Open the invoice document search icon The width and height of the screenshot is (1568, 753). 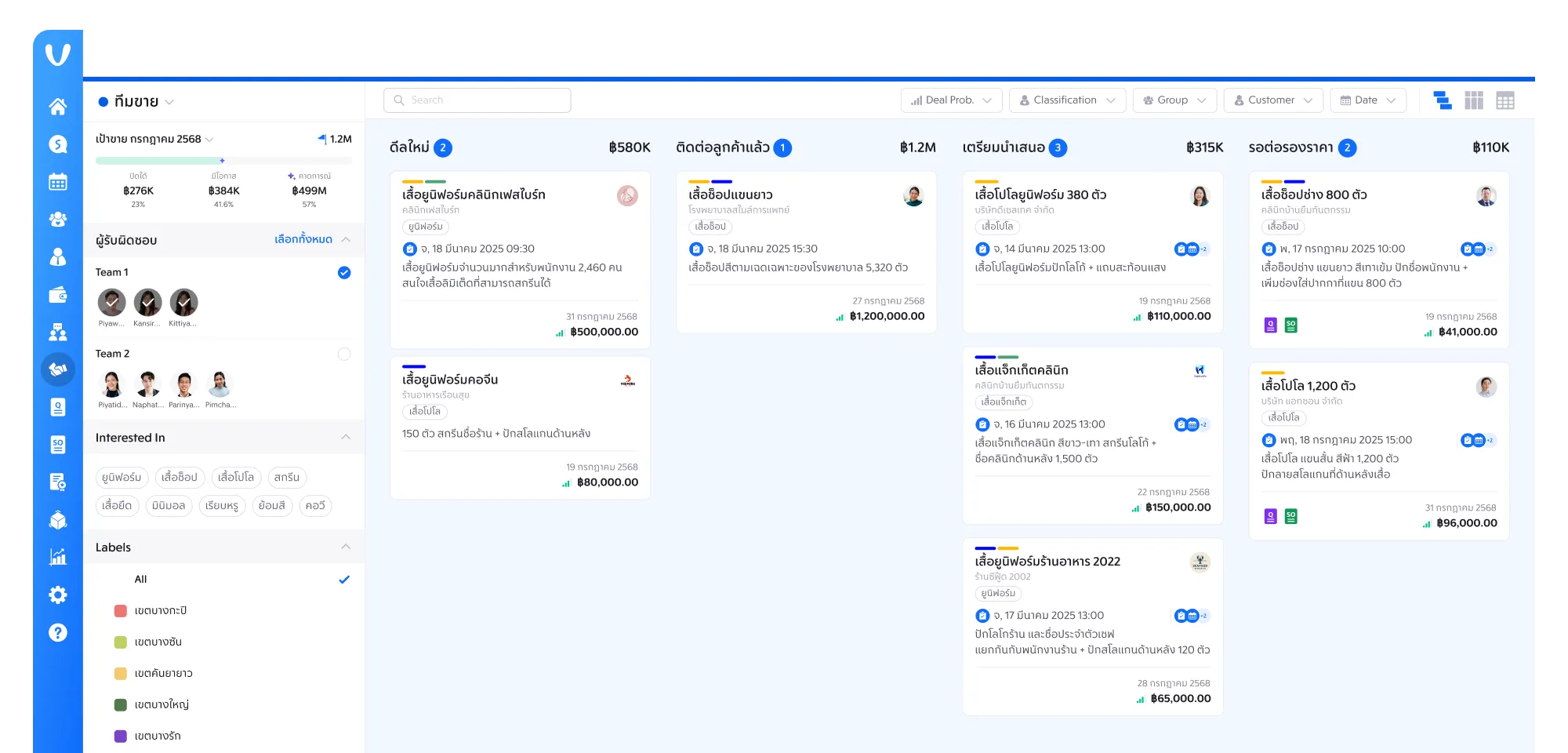coord(58,482)
